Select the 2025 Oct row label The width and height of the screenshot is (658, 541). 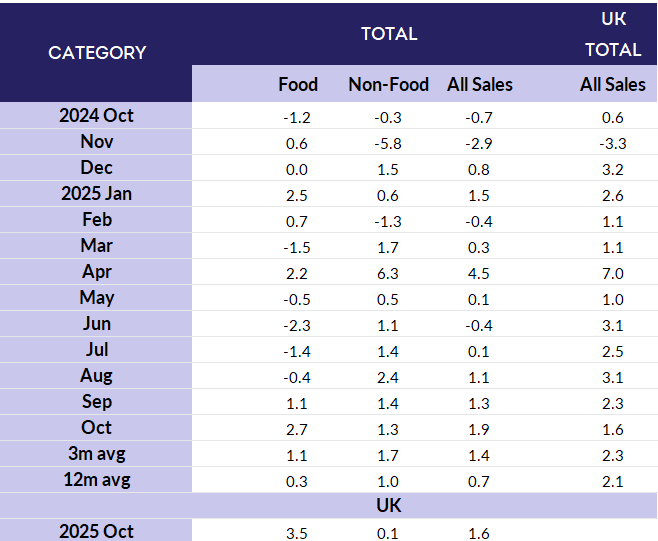(x=96, y=532)
